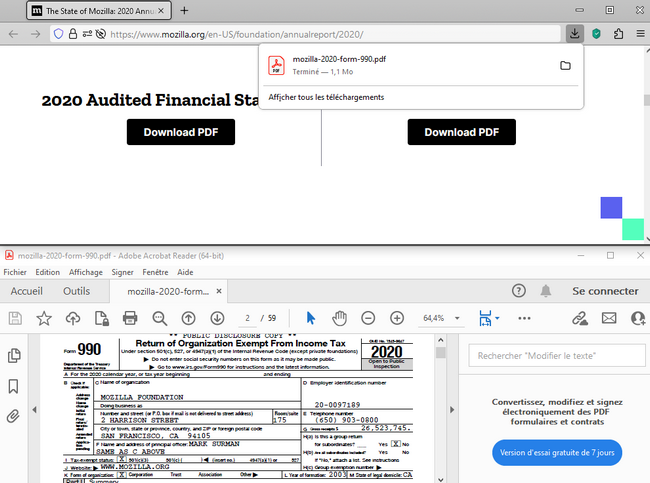Screen dimensions: 650x483
Task: Click the PDF document vertical scrollbar thumb
Action: tap(441, 353)
